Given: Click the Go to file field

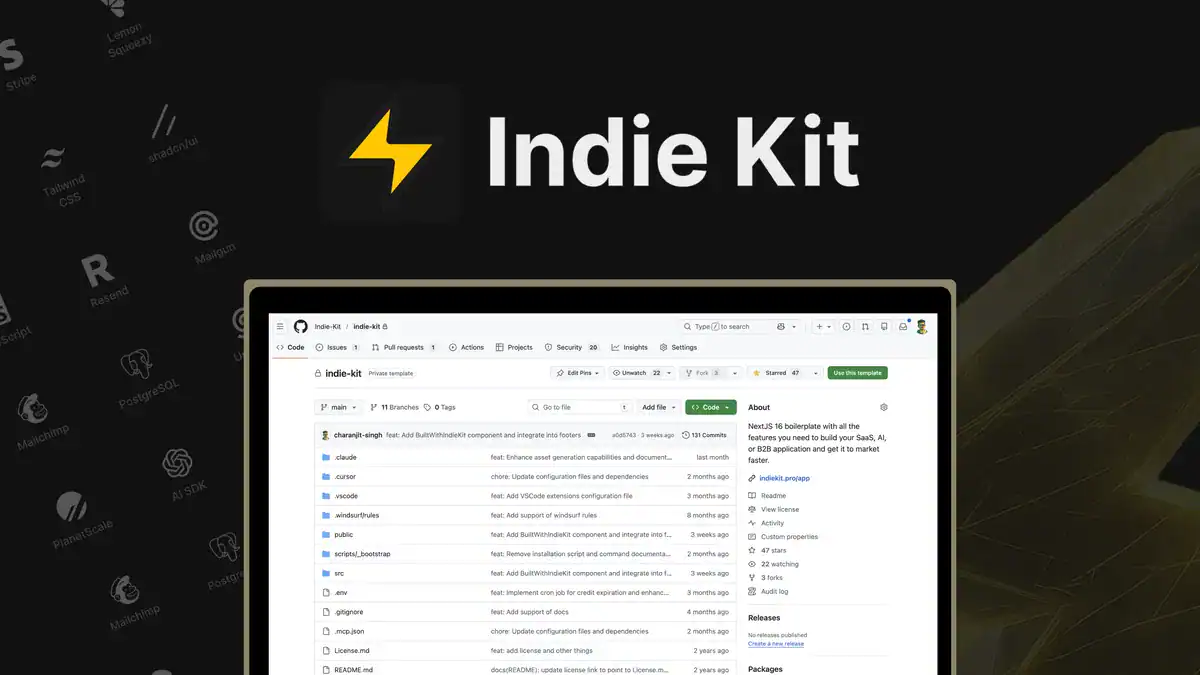Looking at the screenshot, I should coord(581,407).
